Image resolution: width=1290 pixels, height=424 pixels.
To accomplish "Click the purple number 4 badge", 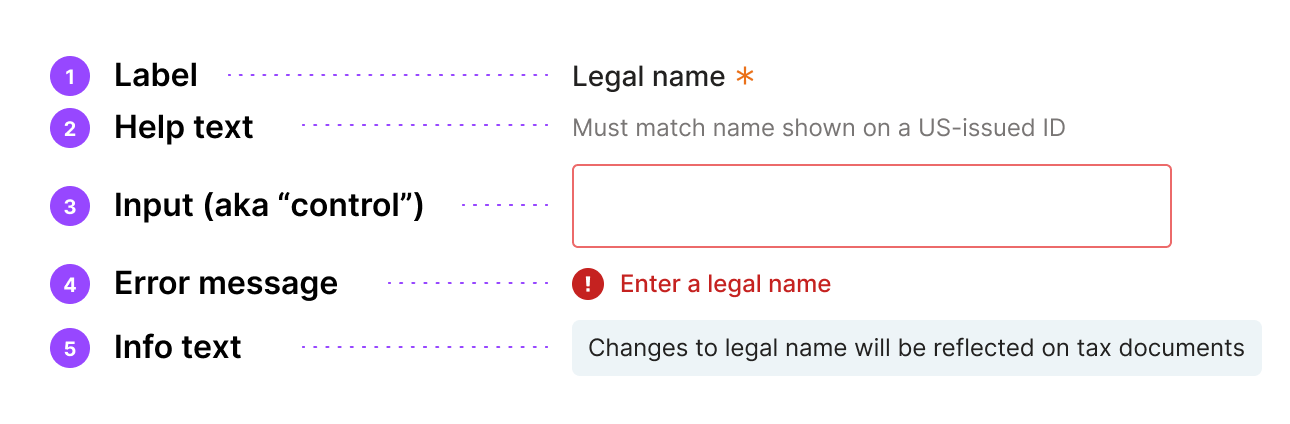I will (x=70, y=284).
